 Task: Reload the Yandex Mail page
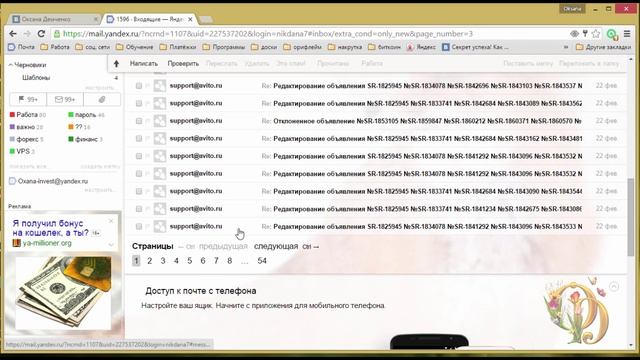(41, 34)
